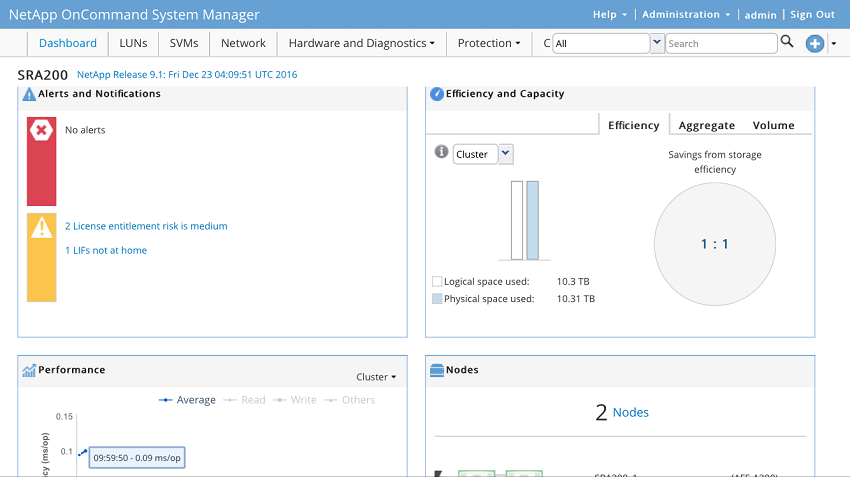
Task: Toggle the Write latency legend series
Action: coord(294,400)
